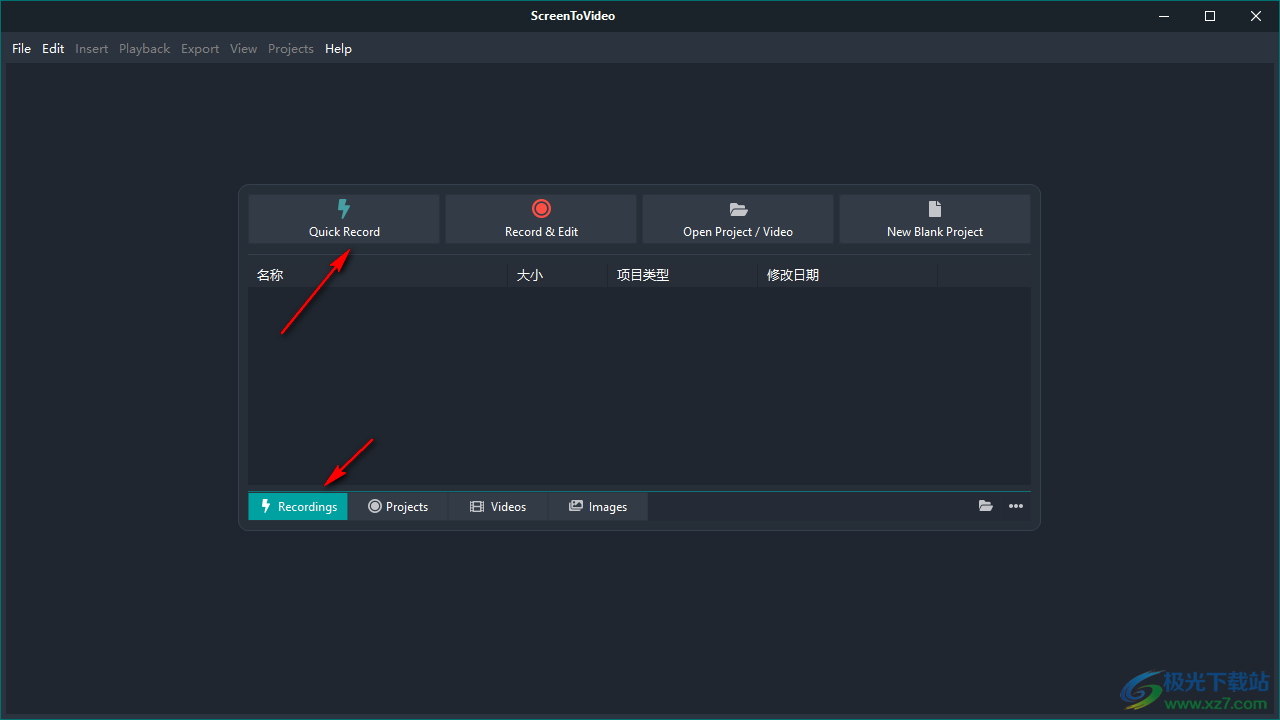Switch to the Recordings tab
1280x720 pixels.
pos(298,506)
